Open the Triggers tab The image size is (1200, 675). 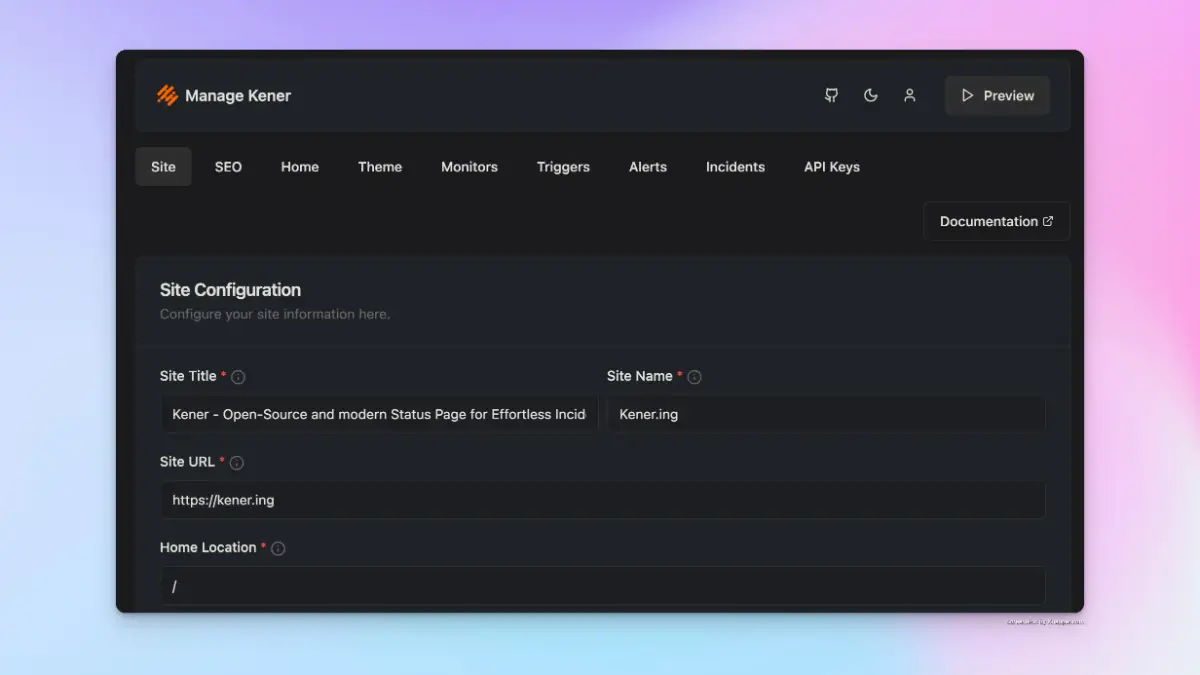[563, 167]
